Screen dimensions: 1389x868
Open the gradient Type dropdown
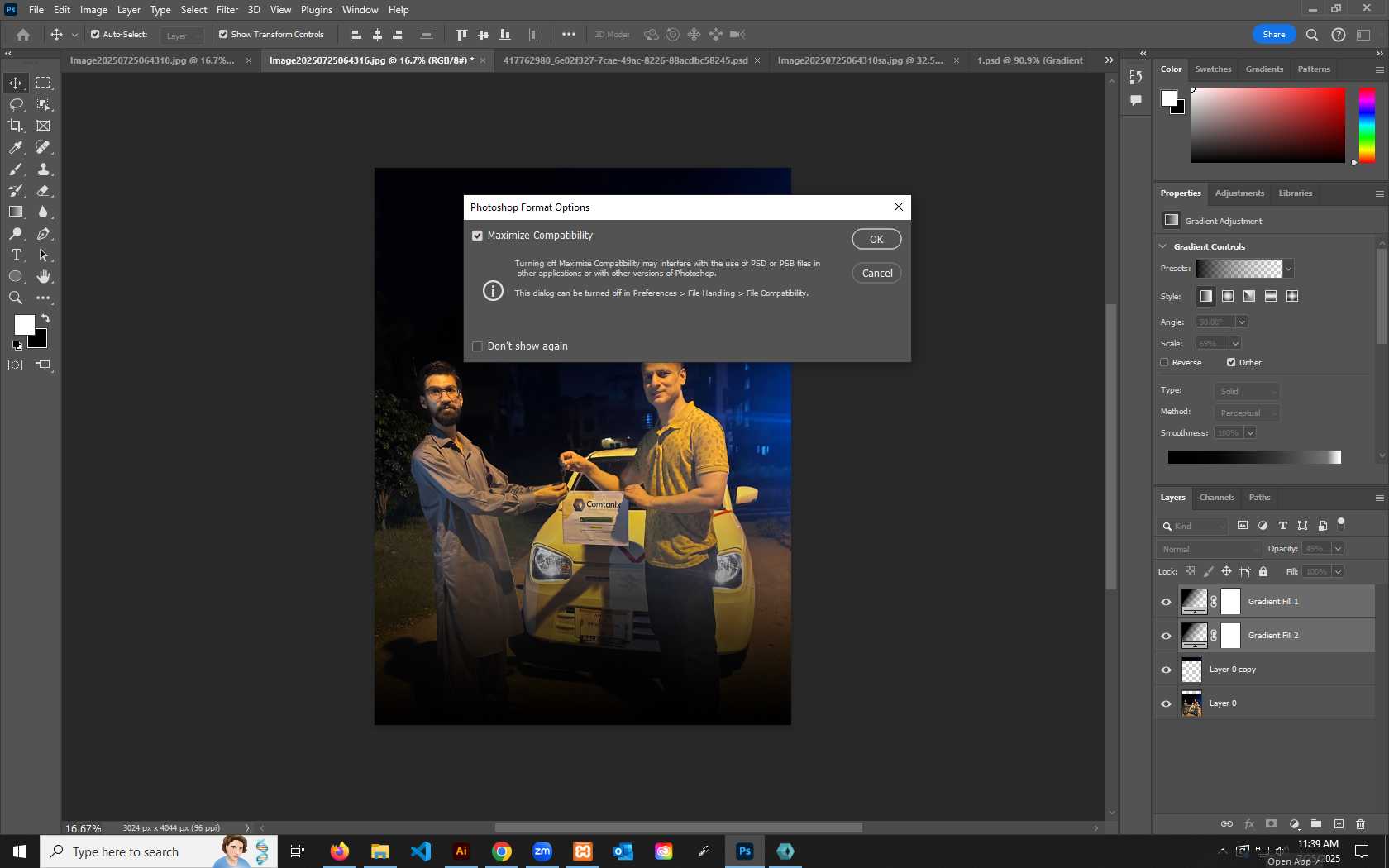(x=1247, y=391)
